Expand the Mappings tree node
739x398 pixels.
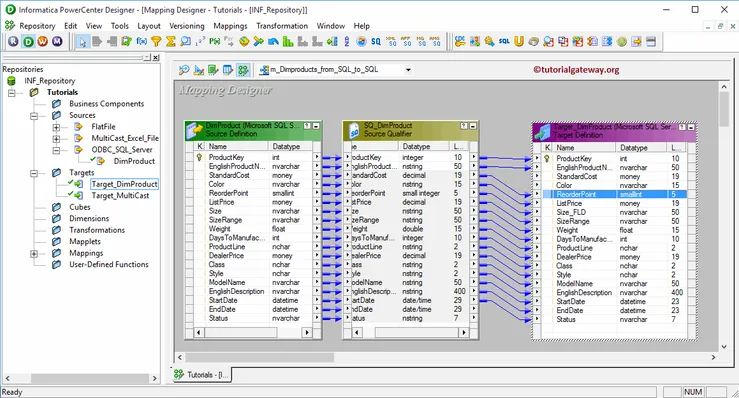click(34, 254)
